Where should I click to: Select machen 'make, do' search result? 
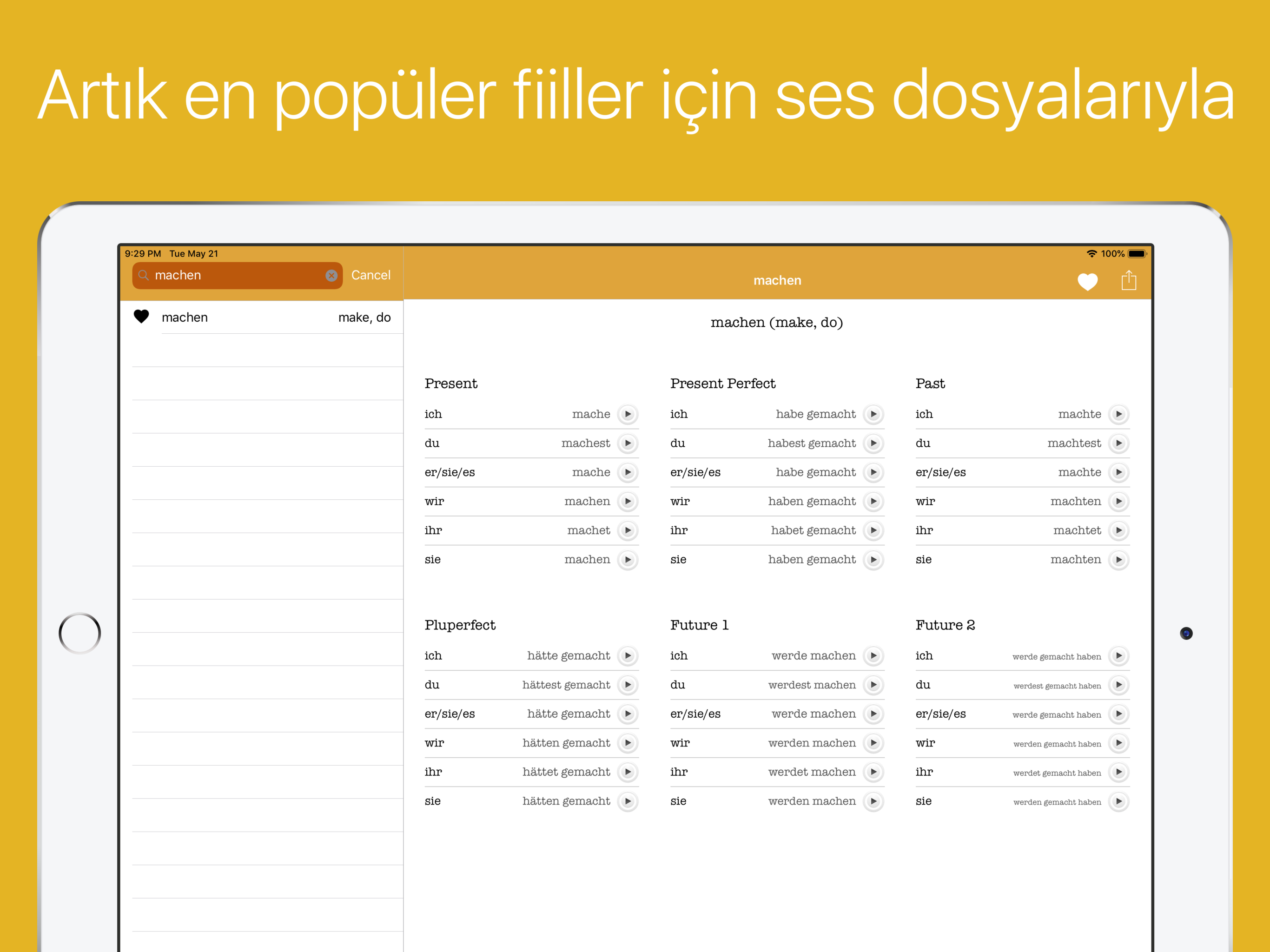click(x=276, y=317)
